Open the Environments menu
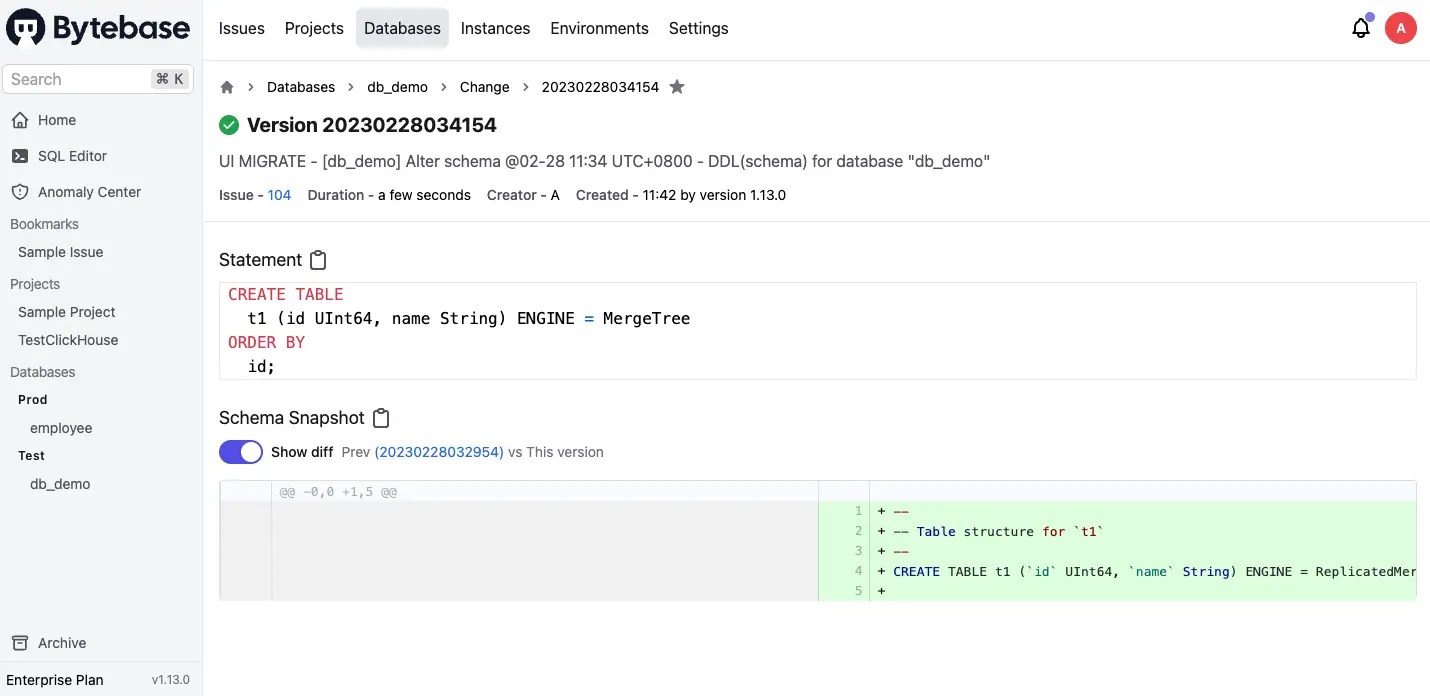 [x=599, y=28]
